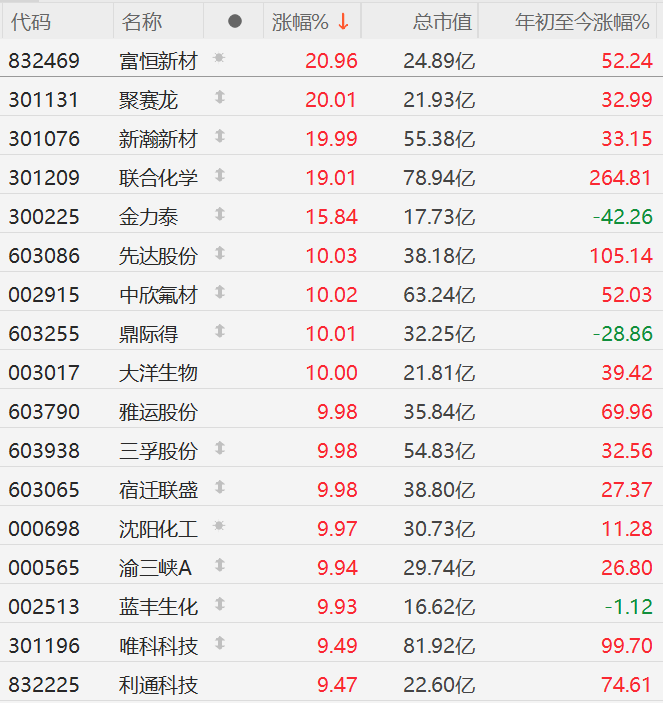Click the 名称 column header
The image size is (663, 703).
142,21
